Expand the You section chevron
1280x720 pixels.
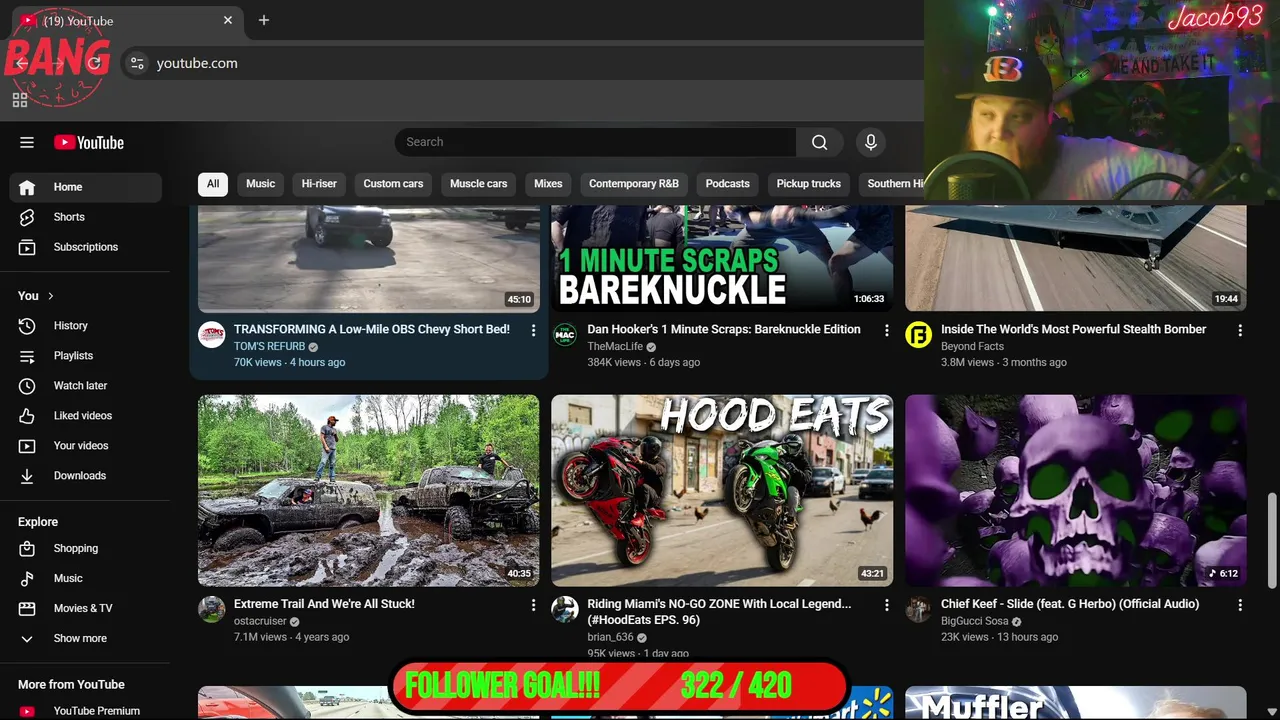tap(51, 296)
